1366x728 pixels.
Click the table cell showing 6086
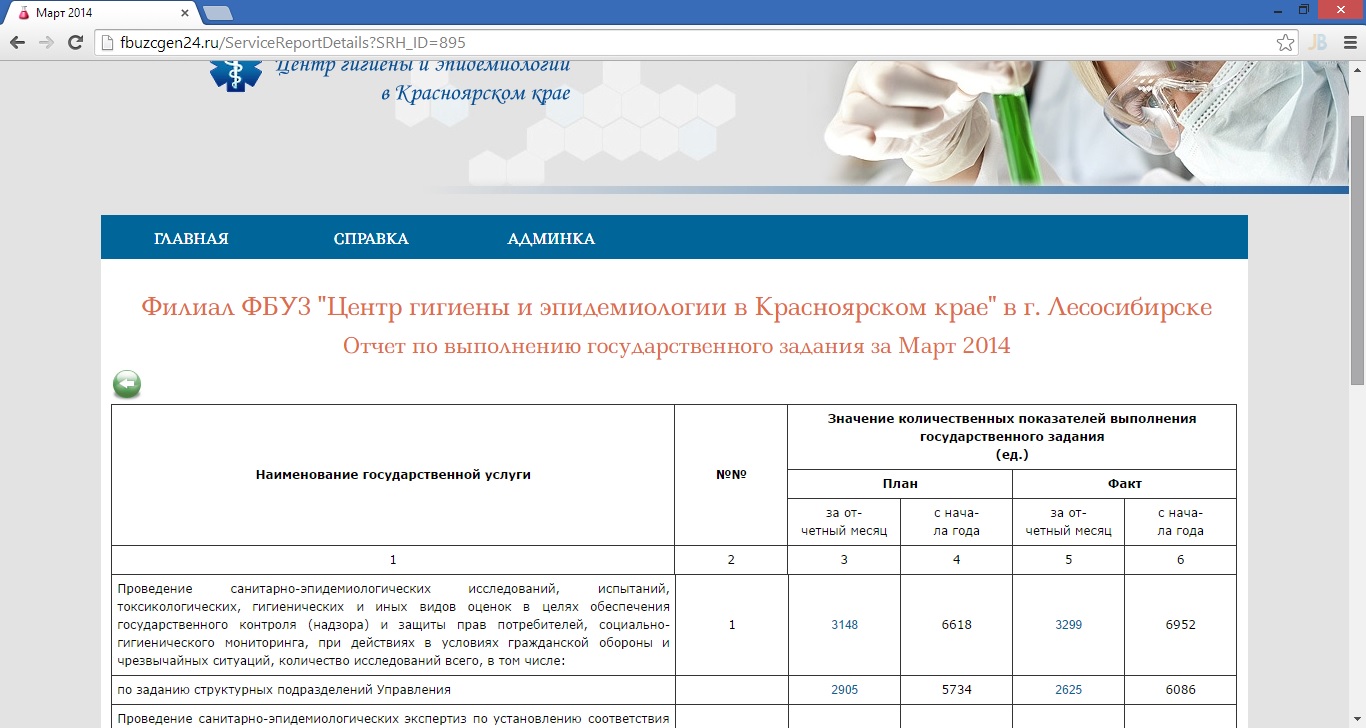(x=1181, y=689)
